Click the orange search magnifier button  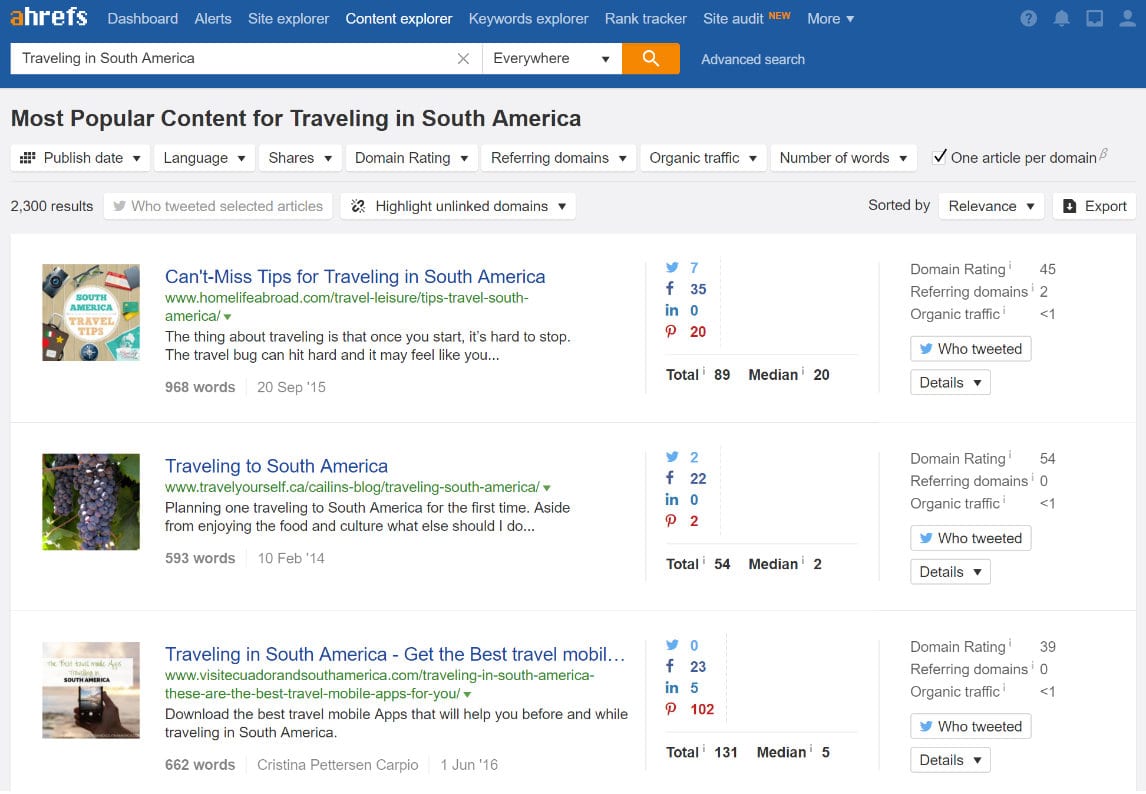pyautogui.click(x=650, y=59)
